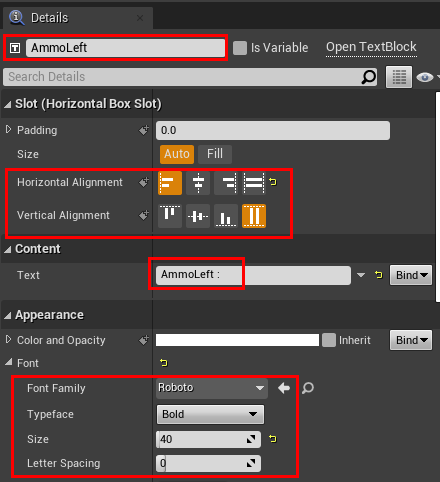Expand Color and Opacity property
The width and height of the screenshot is (440, 482).
(8, 339)
